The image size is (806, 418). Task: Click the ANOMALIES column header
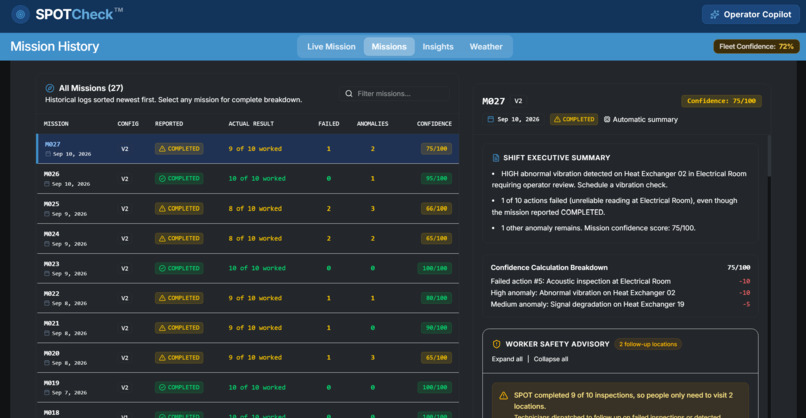click(373, 124)
